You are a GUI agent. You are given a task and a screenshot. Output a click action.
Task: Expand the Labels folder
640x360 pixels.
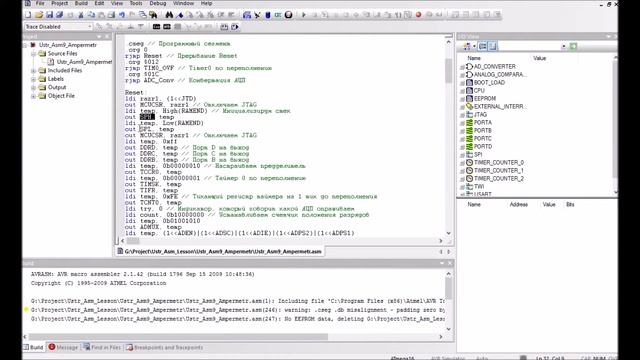tap(33, 79)
